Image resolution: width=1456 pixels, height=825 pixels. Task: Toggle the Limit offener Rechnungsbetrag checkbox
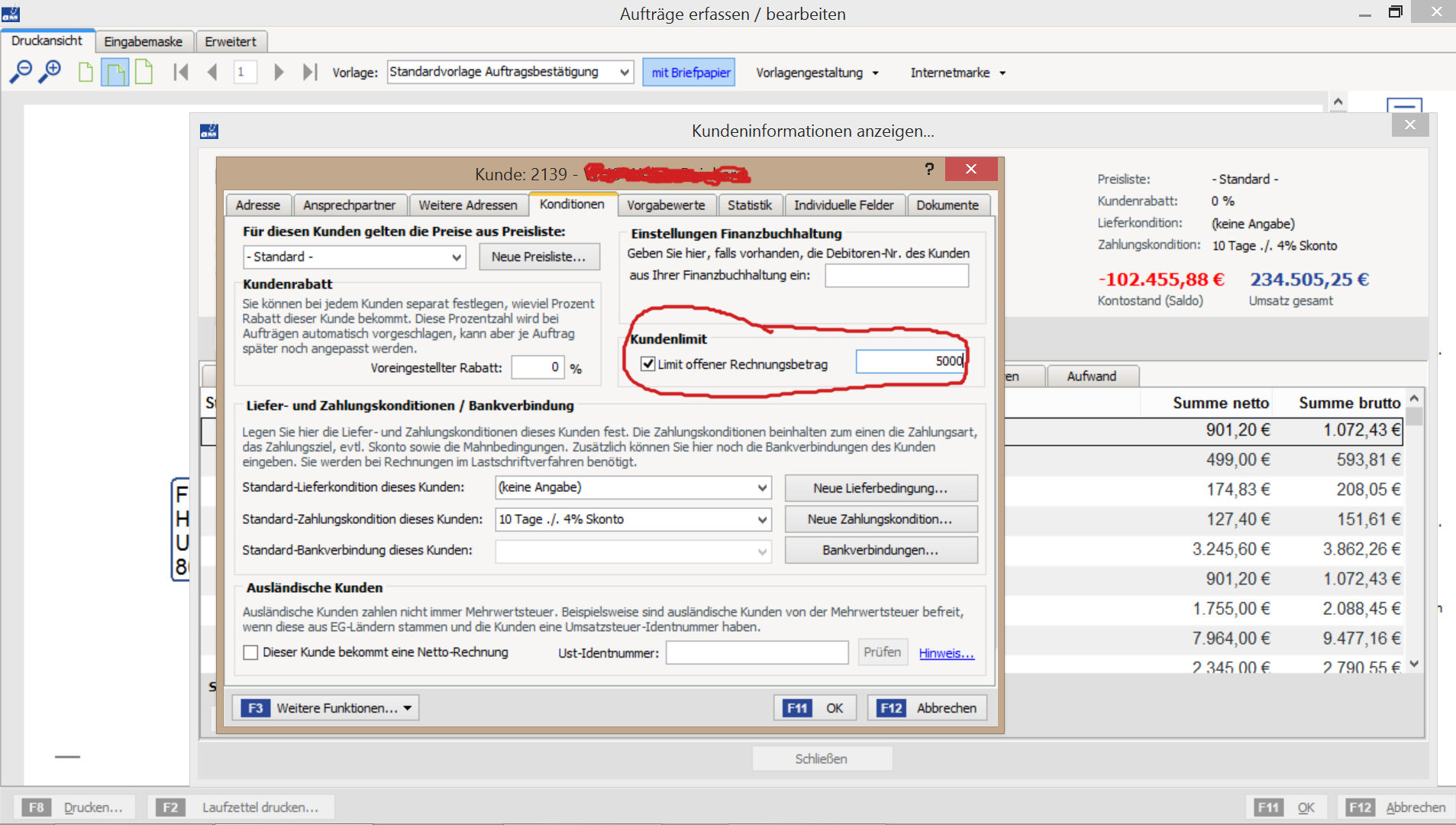[648, 364]
